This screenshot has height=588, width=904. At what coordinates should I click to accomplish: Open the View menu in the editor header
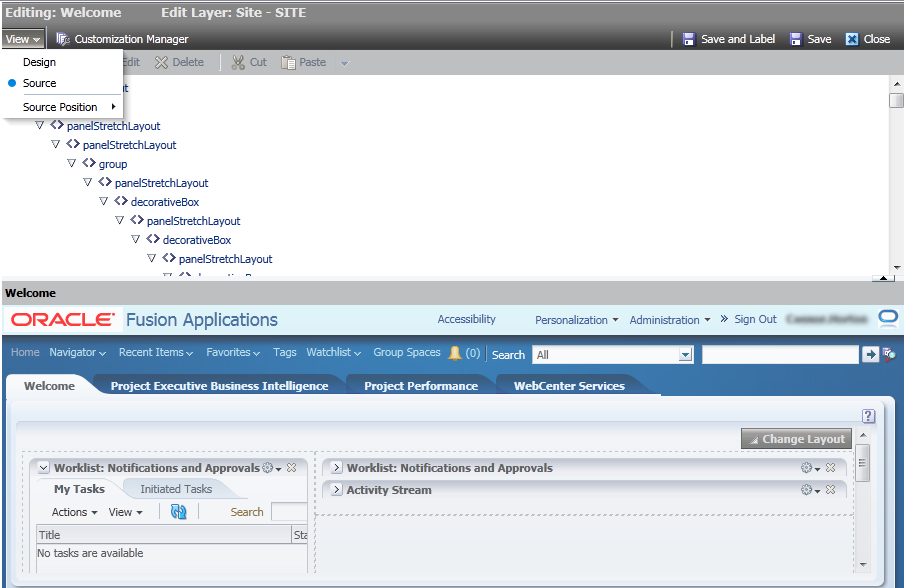[x=22, y=39]
